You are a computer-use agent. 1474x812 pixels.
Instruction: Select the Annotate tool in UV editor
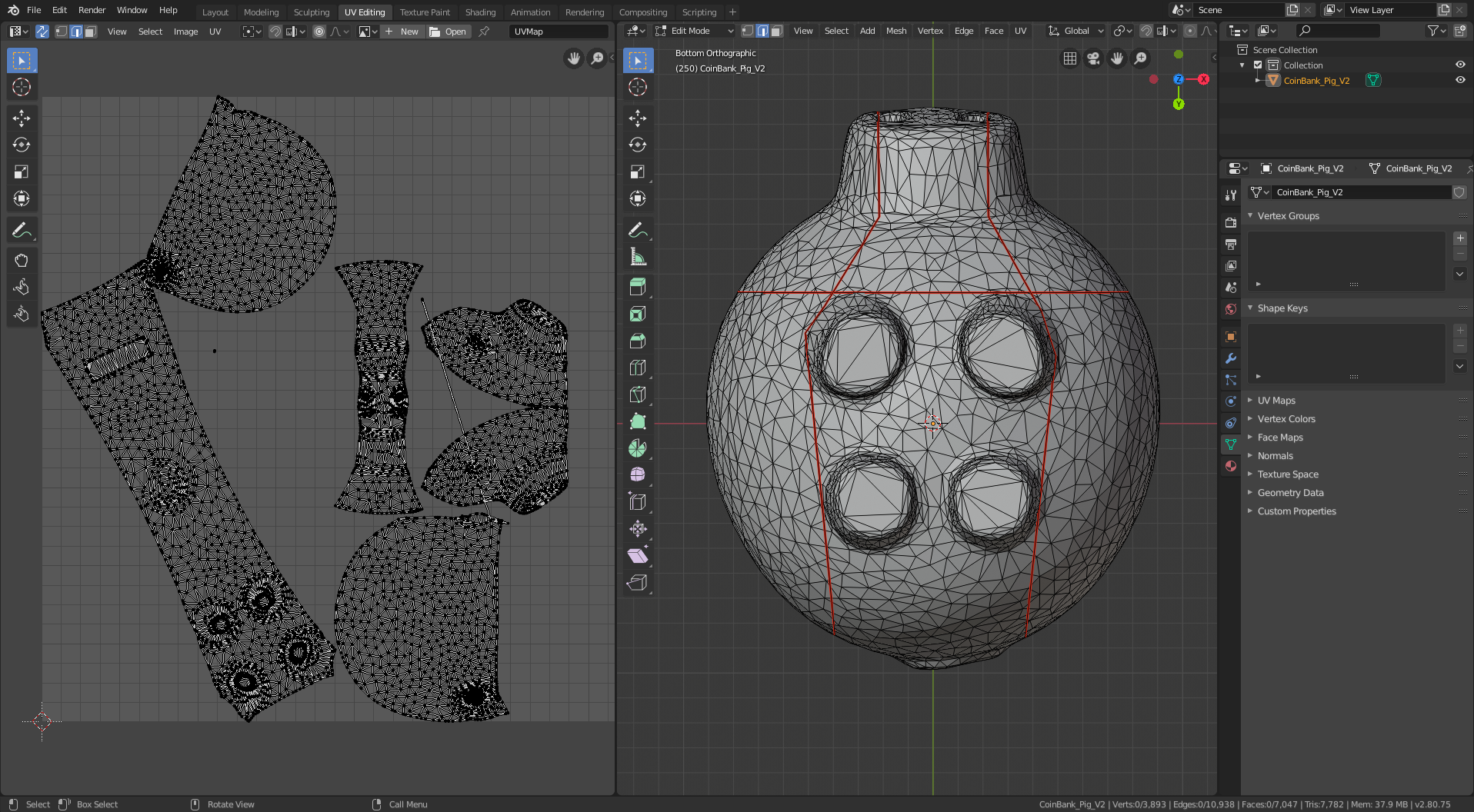(22, 230)
